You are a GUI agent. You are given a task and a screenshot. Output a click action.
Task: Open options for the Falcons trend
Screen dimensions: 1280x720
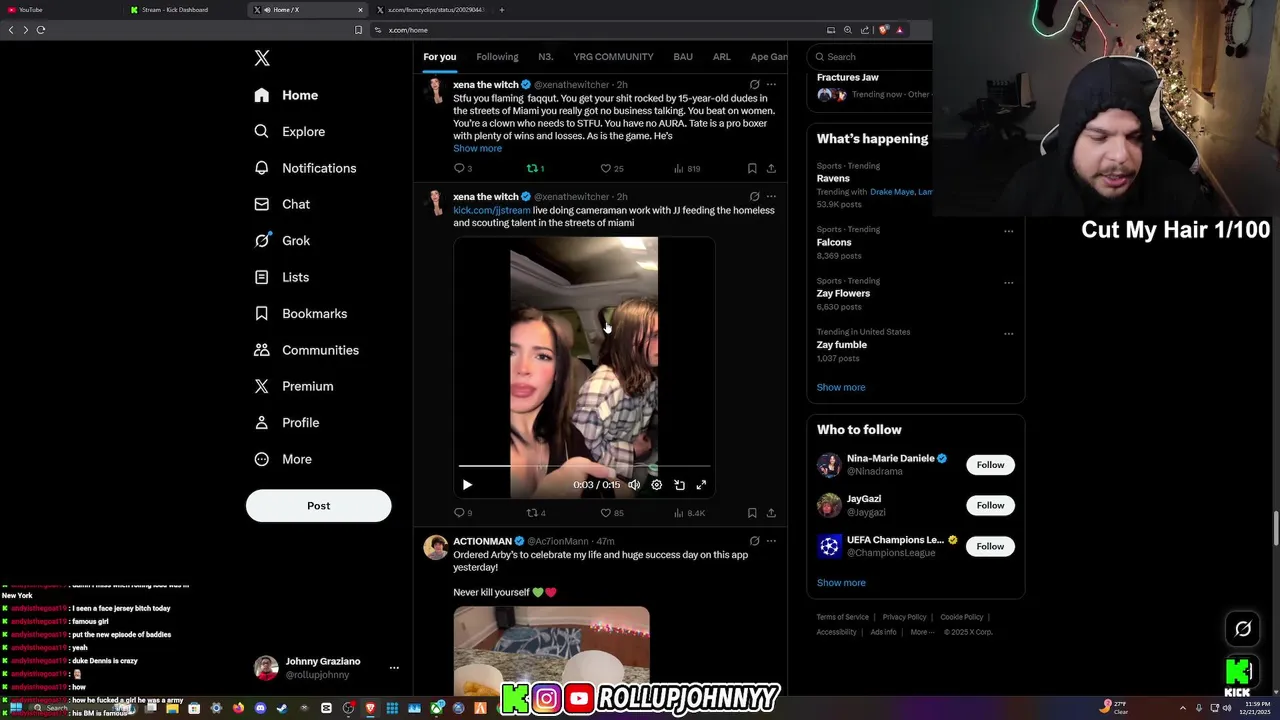(1008, 231)
